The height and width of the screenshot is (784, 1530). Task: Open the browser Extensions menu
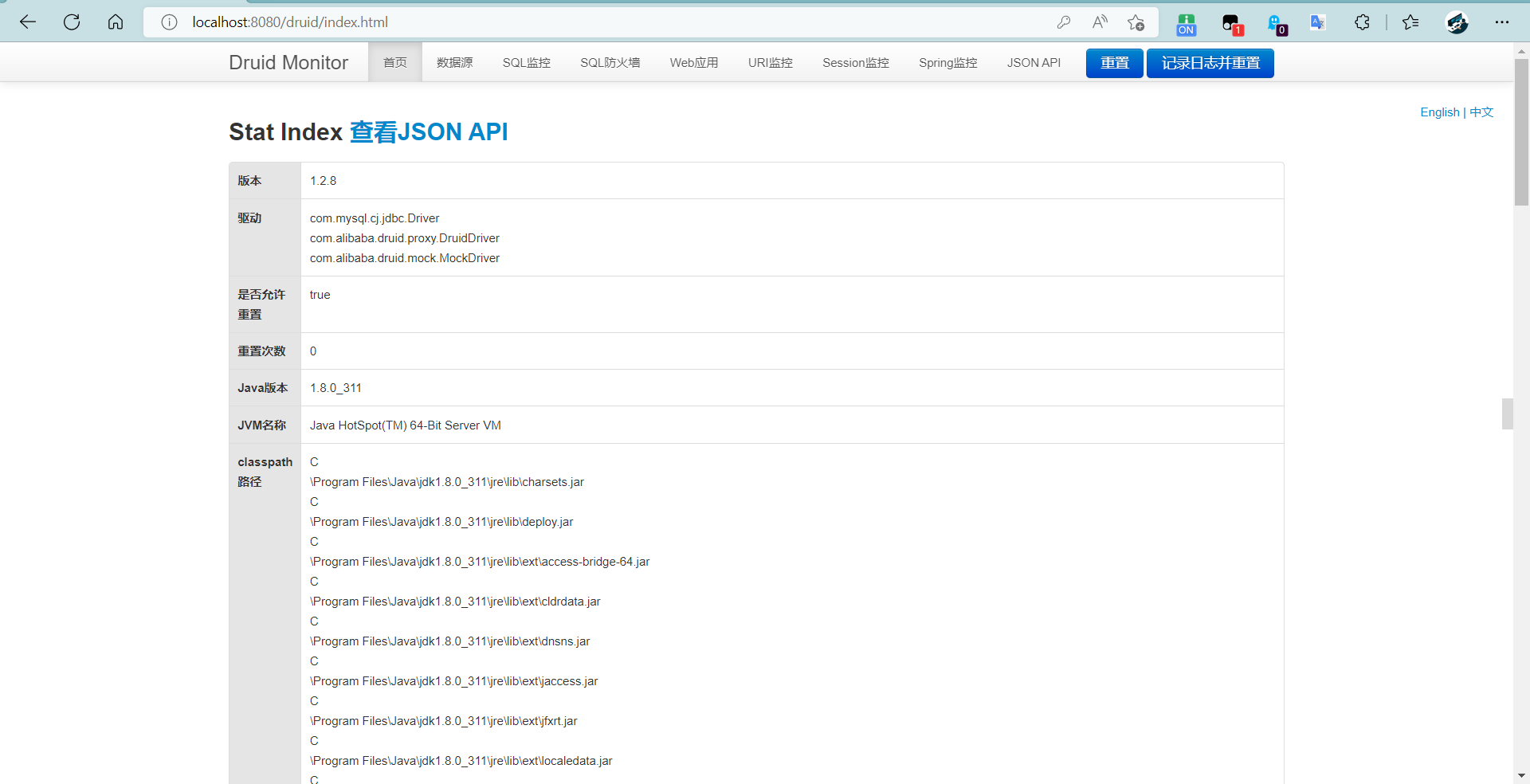(x=1363, y=22)
